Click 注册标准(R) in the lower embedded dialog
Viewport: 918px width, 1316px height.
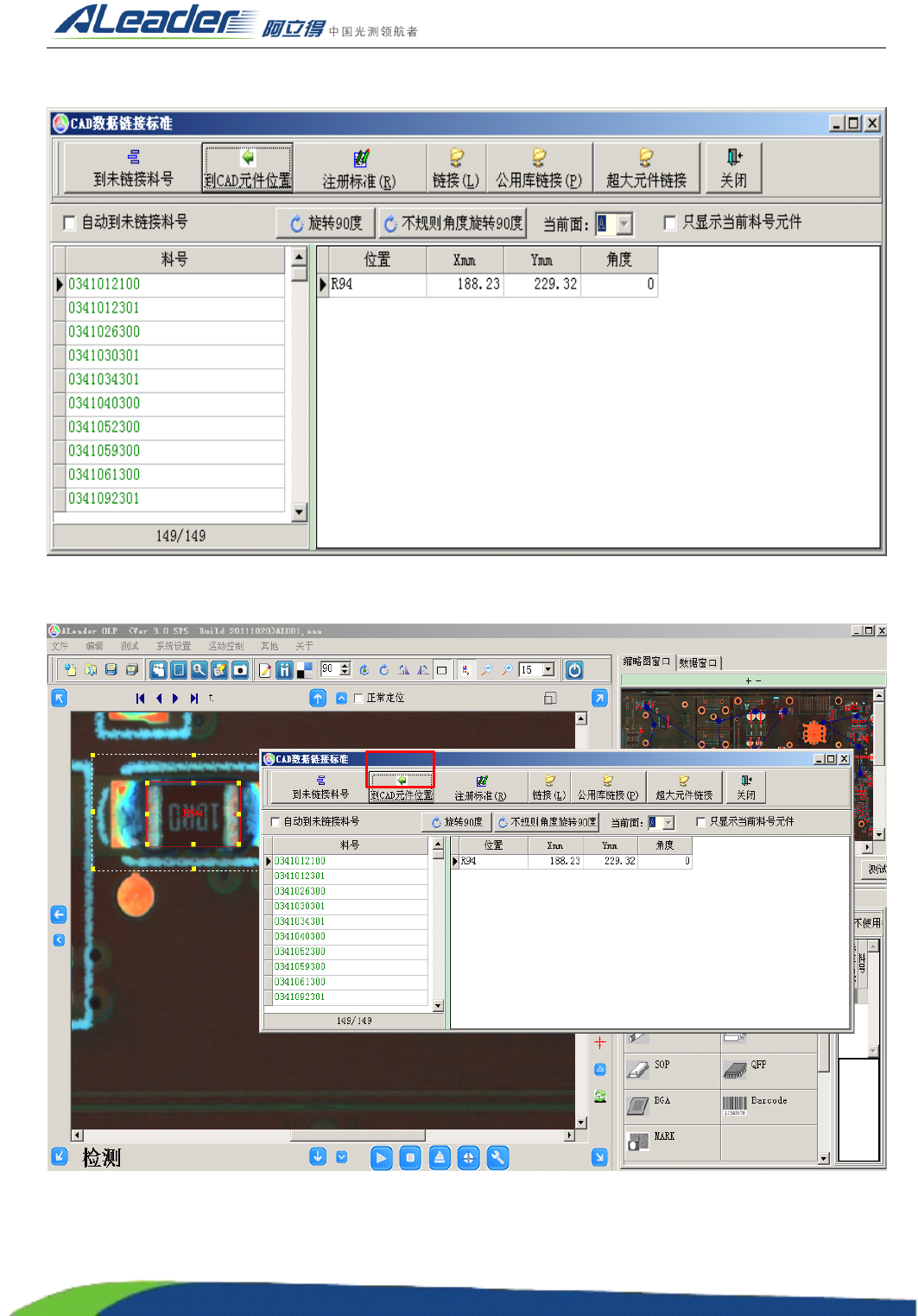[x=481, y=788]
